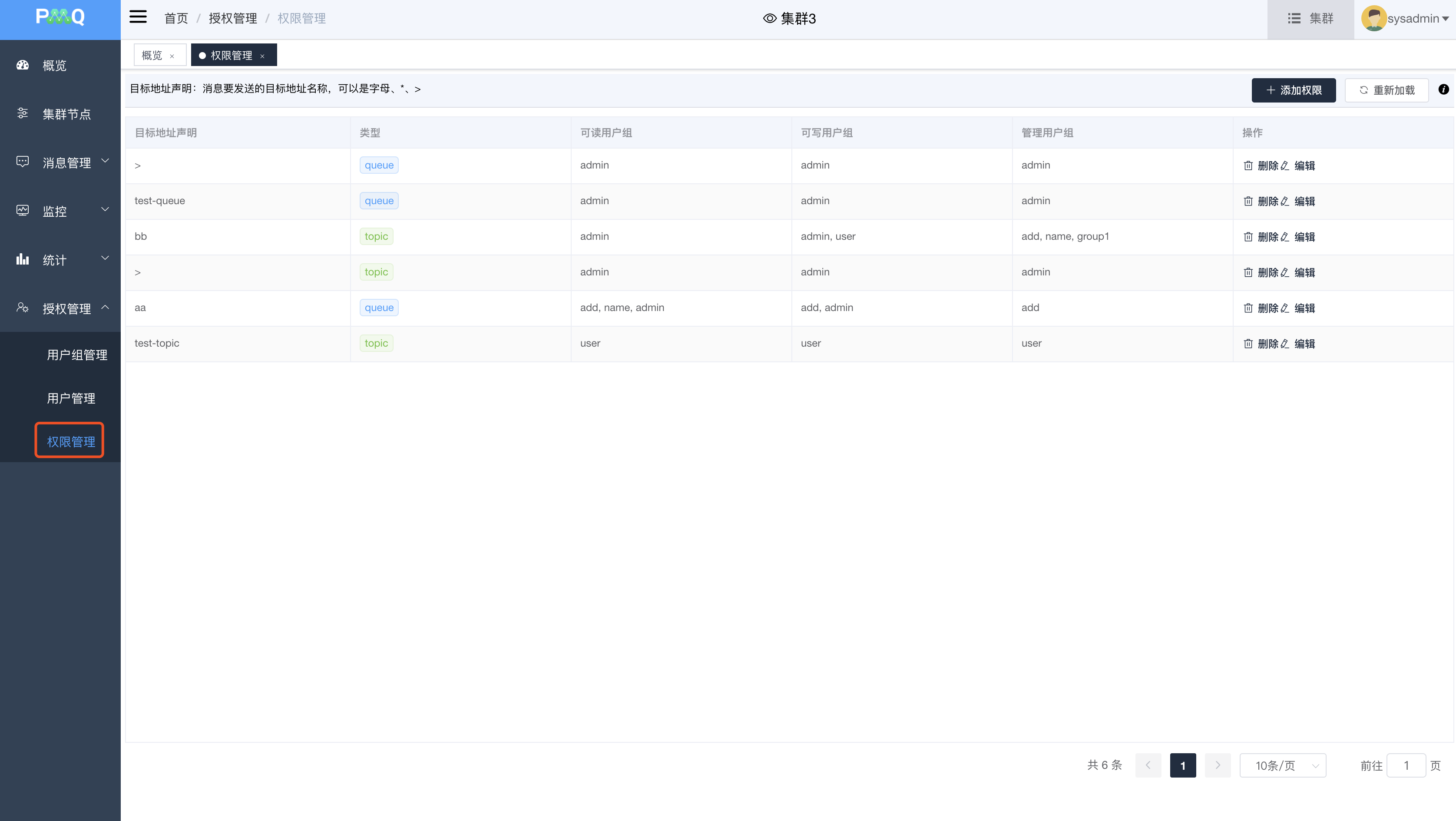1456x821 pixels.
Task: Click the eye icon beside 集群3
Action: click(769, 19)
